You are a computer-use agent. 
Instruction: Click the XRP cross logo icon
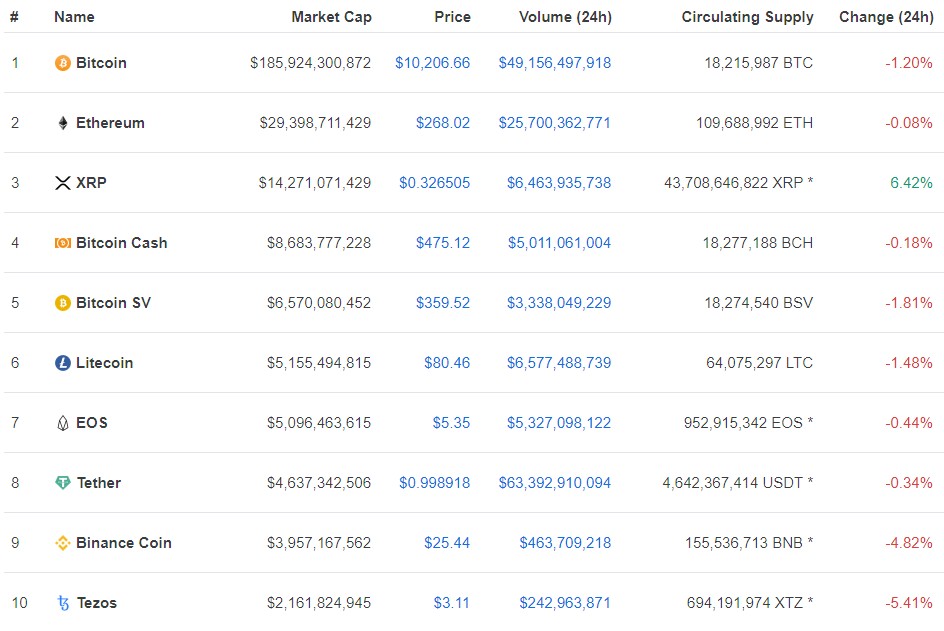click(63, 183)
